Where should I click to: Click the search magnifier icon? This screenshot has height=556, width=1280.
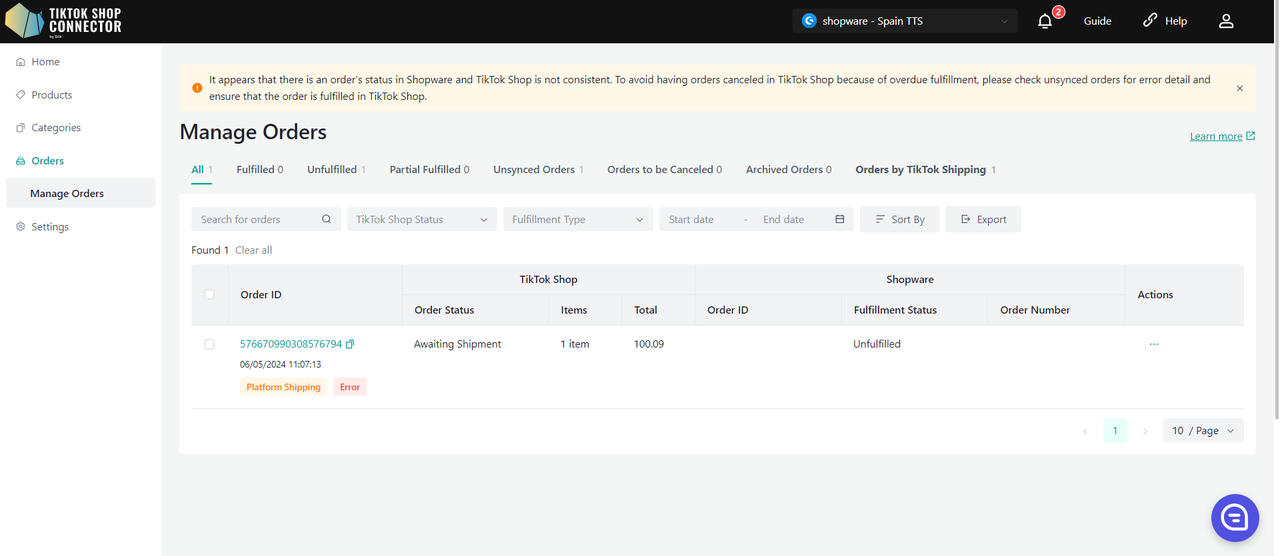[326, 219]
